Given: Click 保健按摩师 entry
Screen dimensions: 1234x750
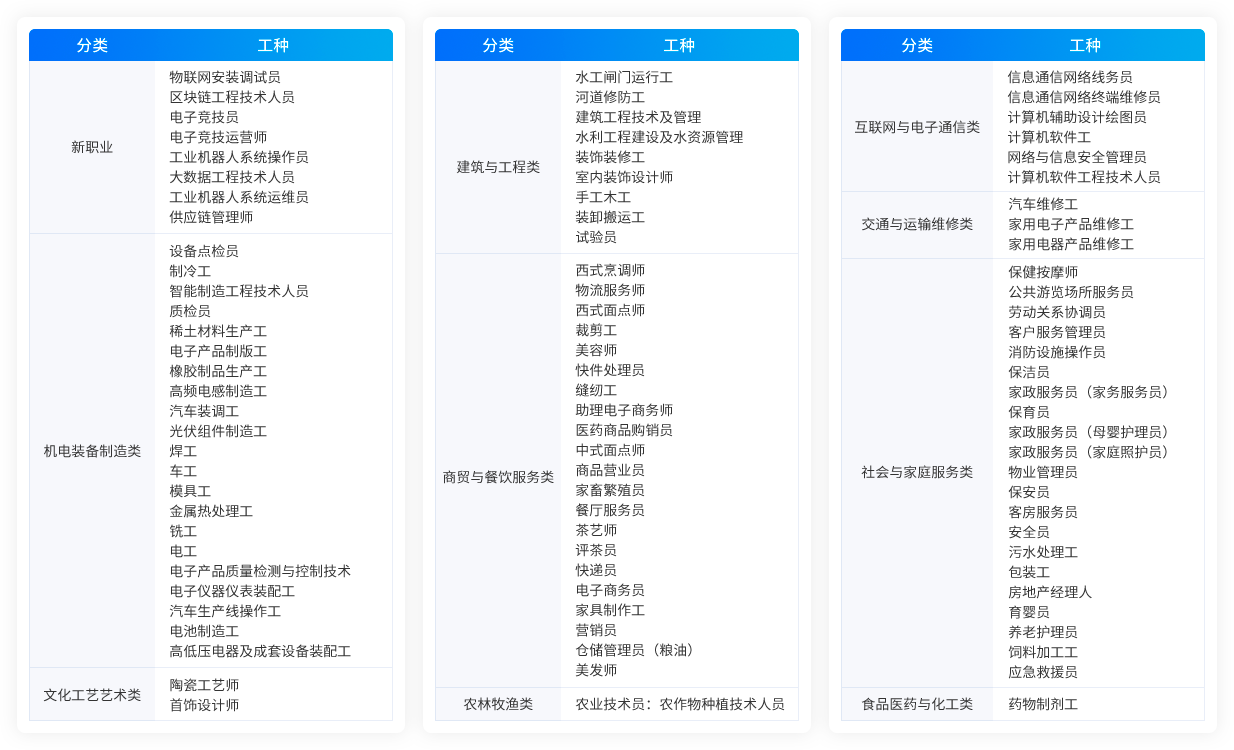Looking at the screenshot, I should [x=1043, y=272].
